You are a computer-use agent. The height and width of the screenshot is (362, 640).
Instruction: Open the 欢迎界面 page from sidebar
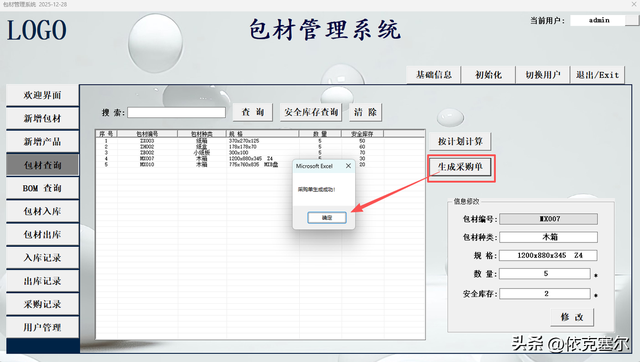[x=42, y=95]
